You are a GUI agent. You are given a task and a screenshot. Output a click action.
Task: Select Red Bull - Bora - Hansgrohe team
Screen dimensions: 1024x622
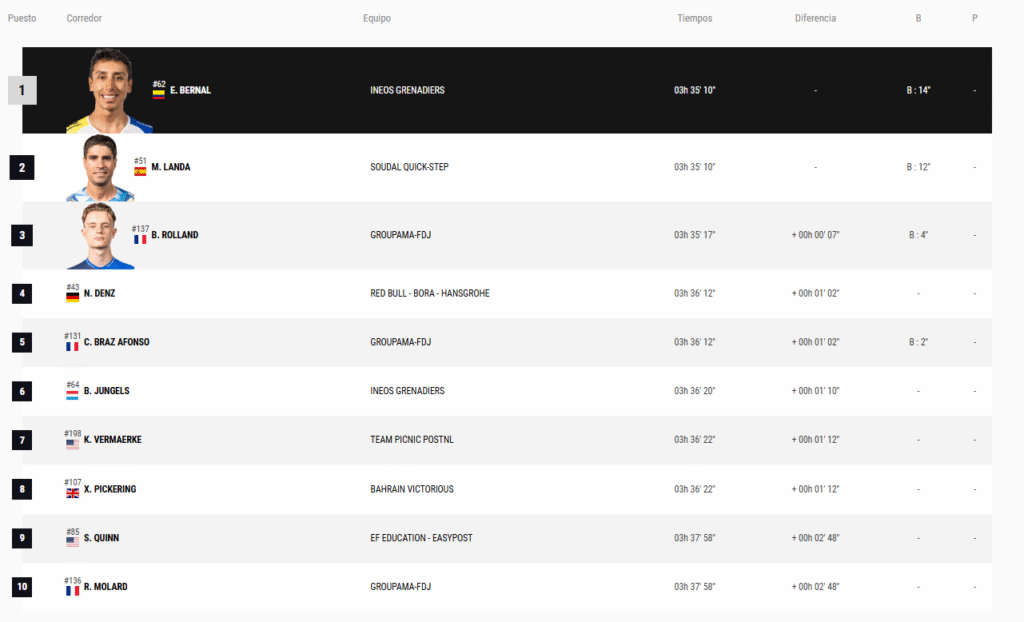click(x=429, y=293)
